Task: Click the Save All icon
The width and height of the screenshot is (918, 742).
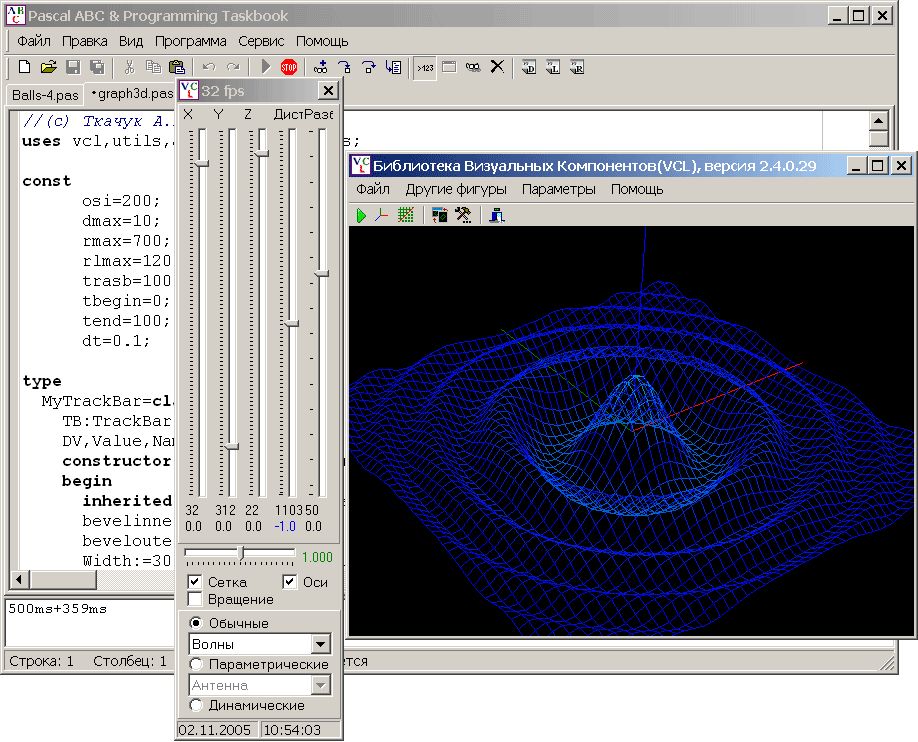Action: click(x=97, y=67)
